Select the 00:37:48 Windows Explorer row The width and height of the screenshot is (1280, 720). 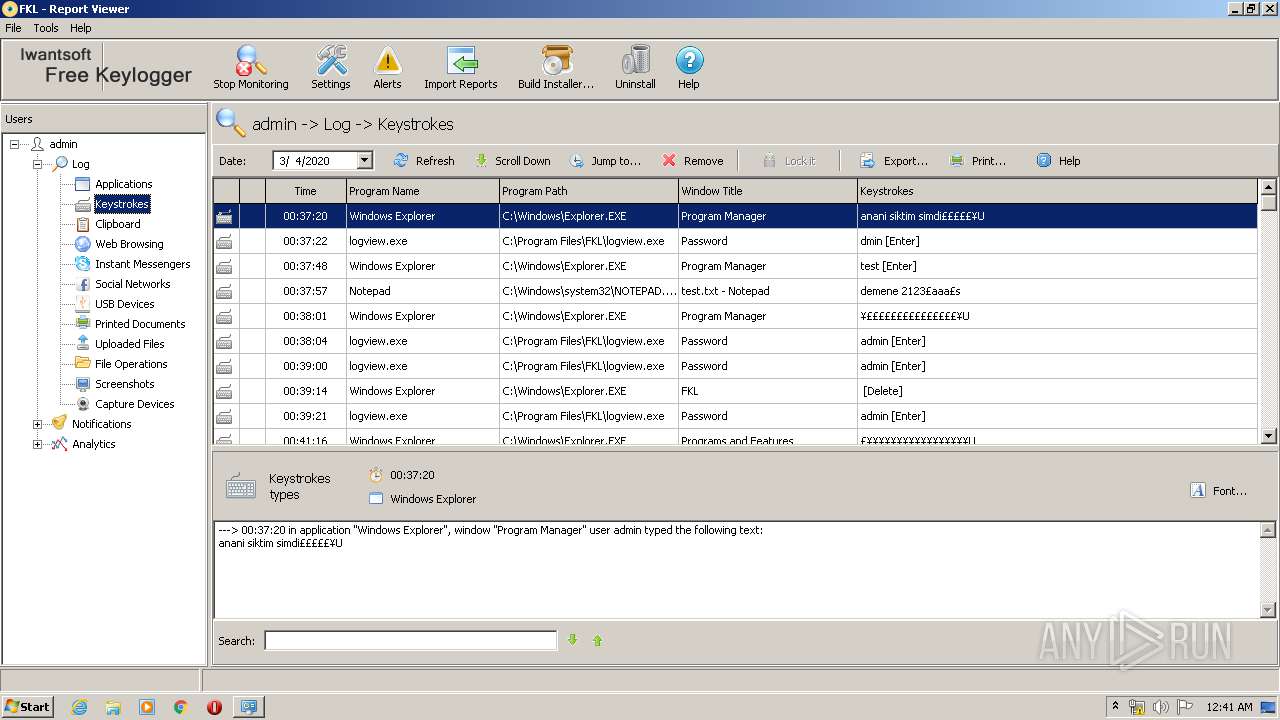point(735,266)
